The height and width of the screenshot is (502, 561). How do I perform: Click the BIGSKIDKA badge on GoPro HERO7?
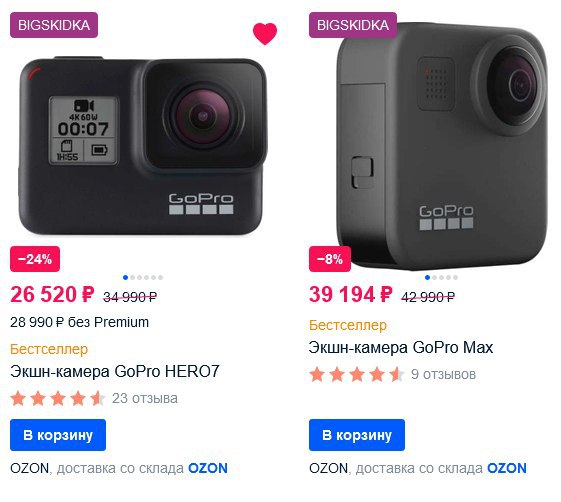(54, 25)
